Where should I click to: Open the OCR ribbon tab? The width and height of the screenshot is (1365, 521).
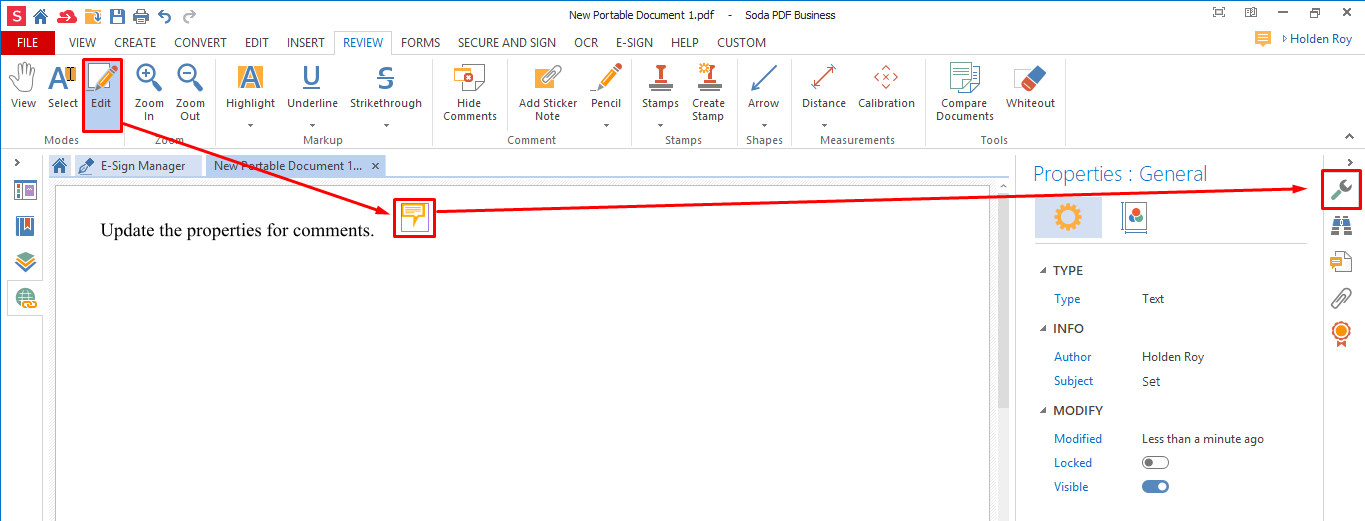(586, 43)
